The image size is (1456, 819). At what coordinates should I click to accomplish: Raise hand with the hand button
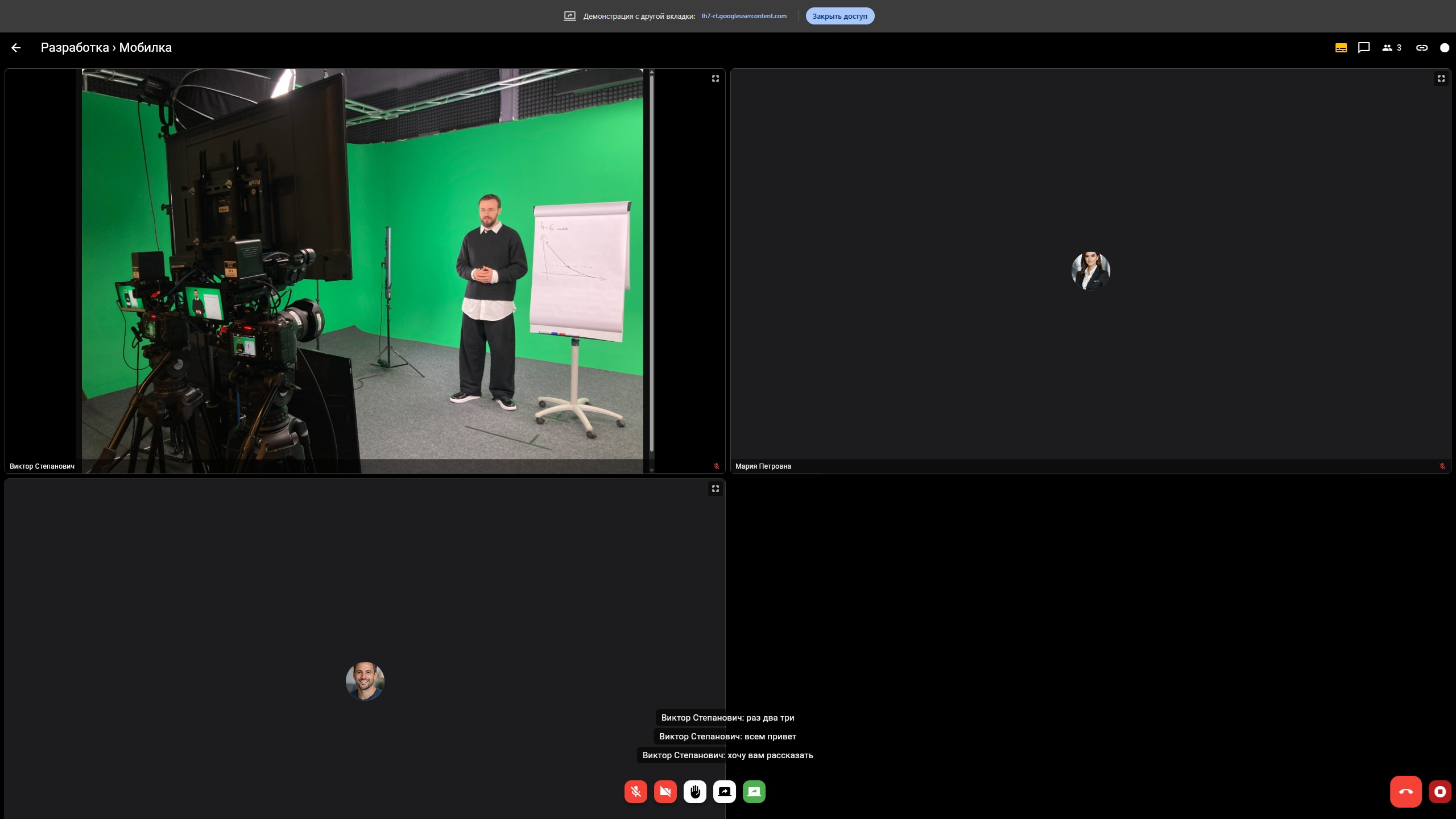[695, 792]
